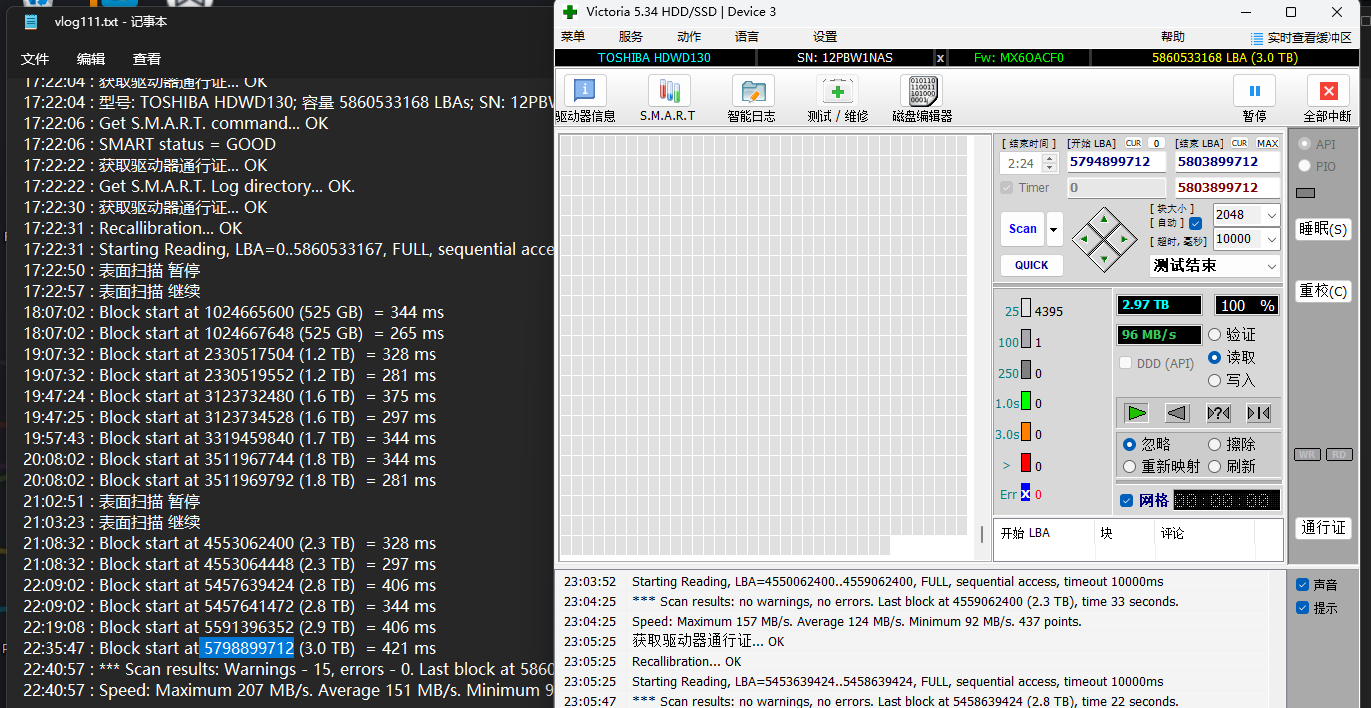The height and width of the screenshot is (708, 1371).
Task: Click the butterfly seek scan mode button
Action: tap(1259, 413)
